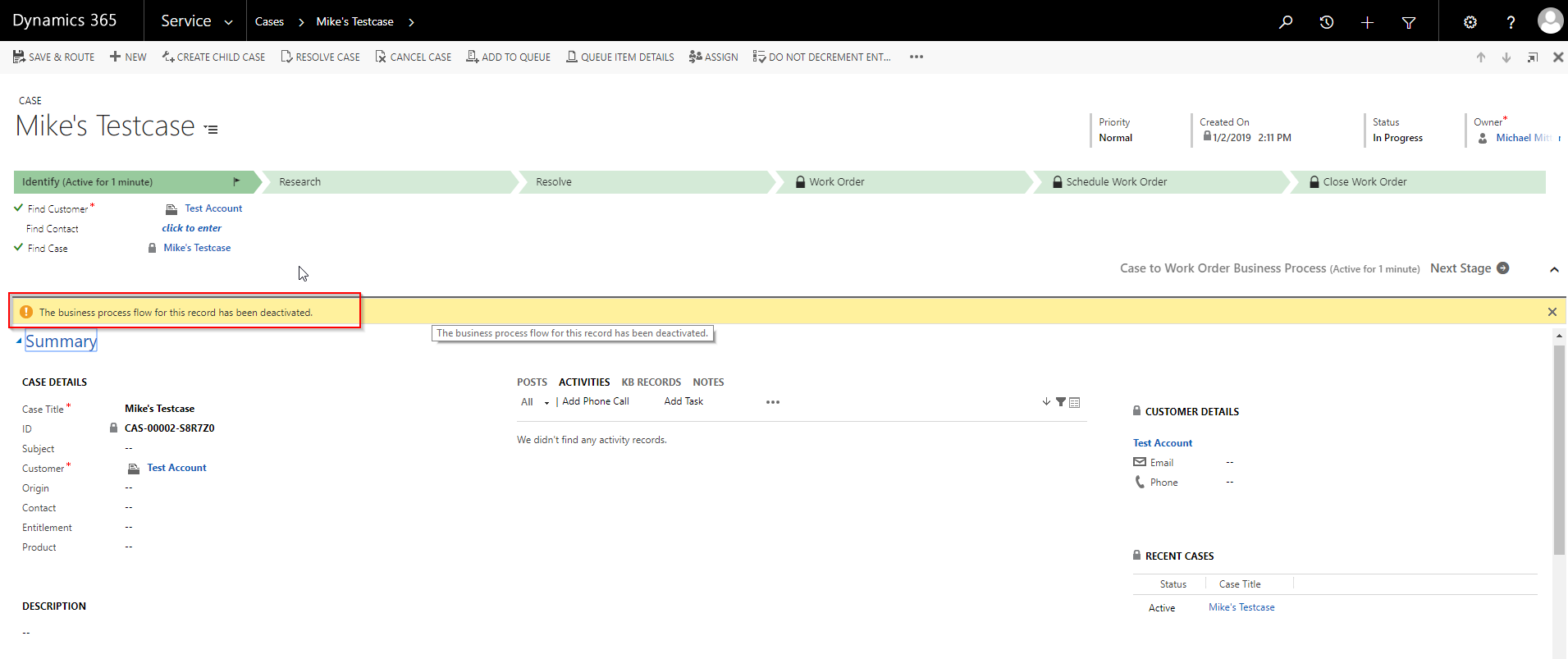Viewport: 1568px width, 659px height.
Task: Open recently viewed items clock icon
Action: click(1327, 22)
